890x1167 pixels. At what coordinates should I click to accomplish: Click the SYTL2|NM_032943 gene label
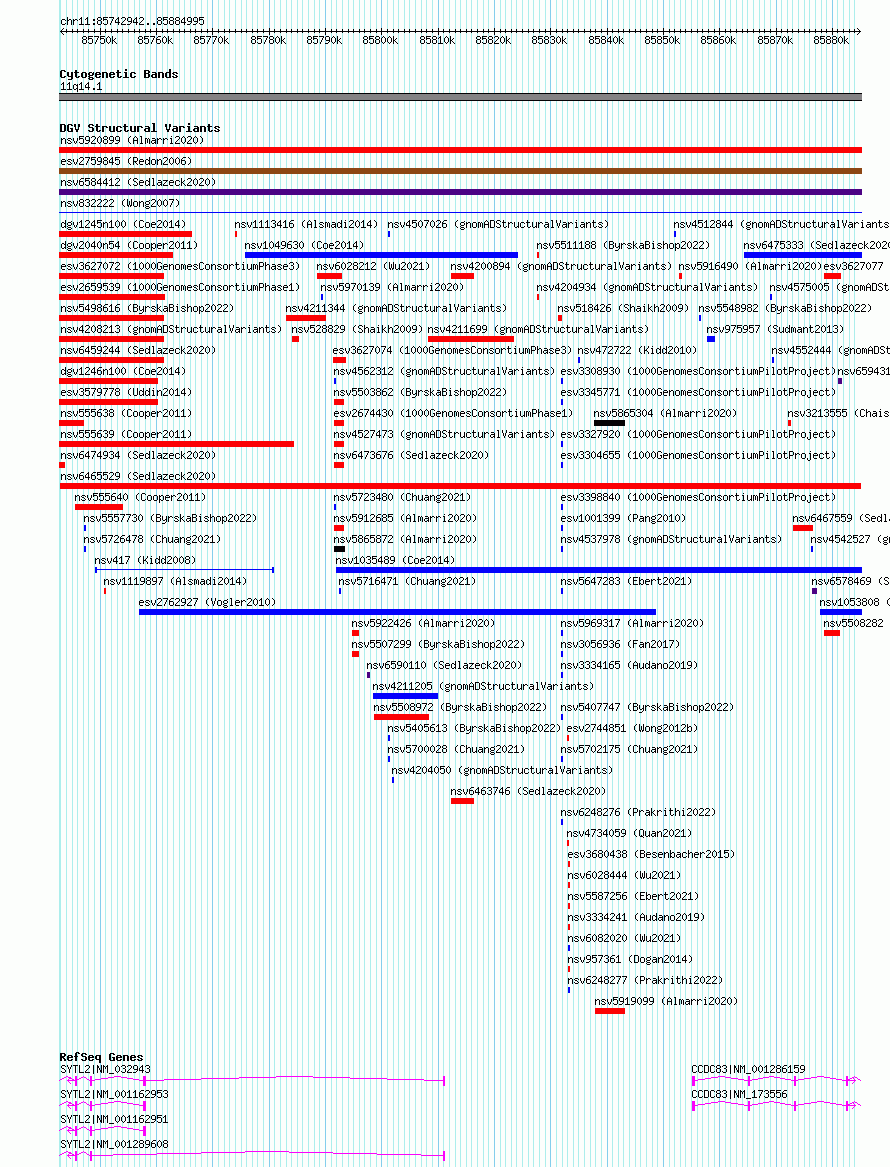click(x=105, y=1069)
